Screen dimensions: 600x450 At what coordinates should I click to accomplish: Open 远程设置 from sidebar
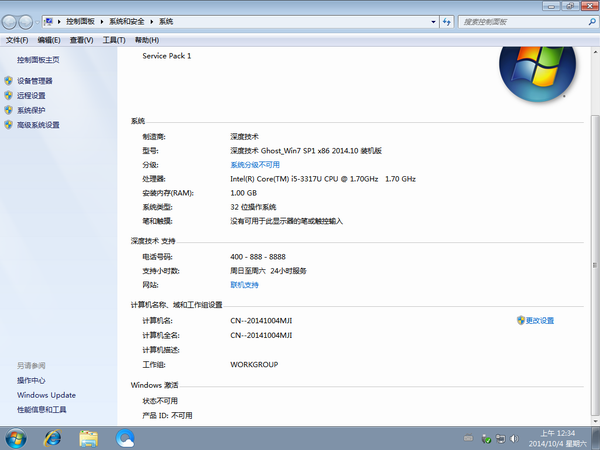point(31,95)
